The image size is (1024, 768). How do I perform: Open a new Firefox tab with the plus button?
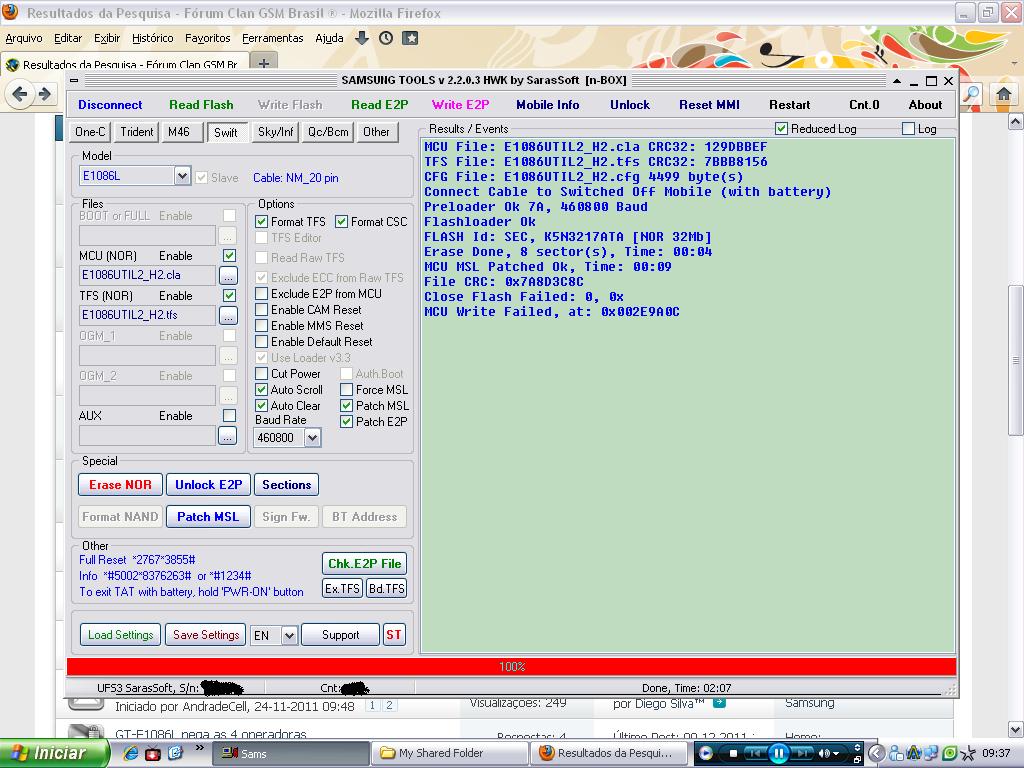point(264,63)
